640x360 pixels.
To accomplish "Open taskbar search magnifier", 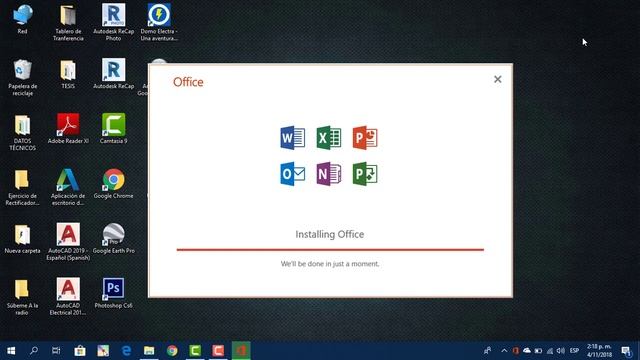I will click(x=34, y=351).
